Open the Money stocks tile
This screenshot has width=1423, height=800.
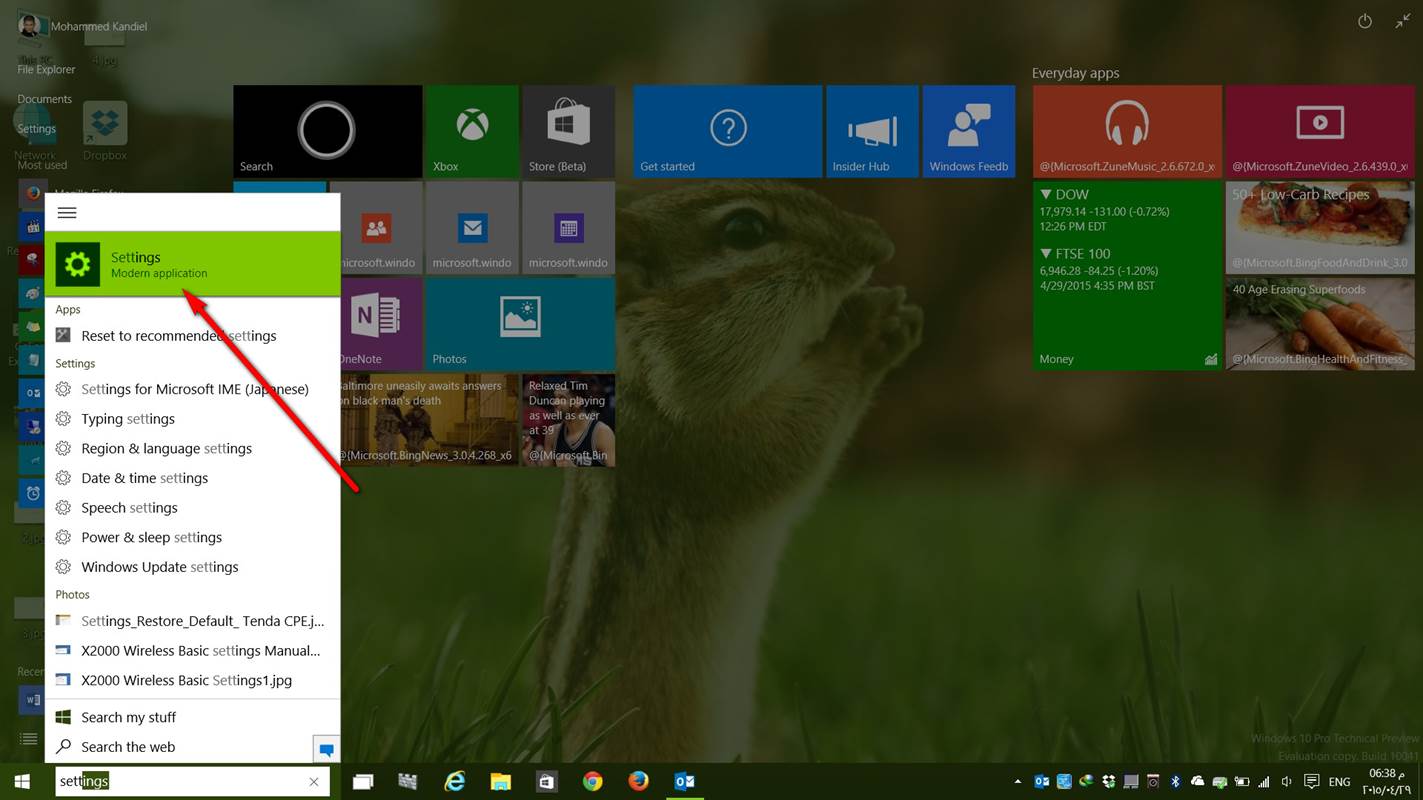[1127, 276]
